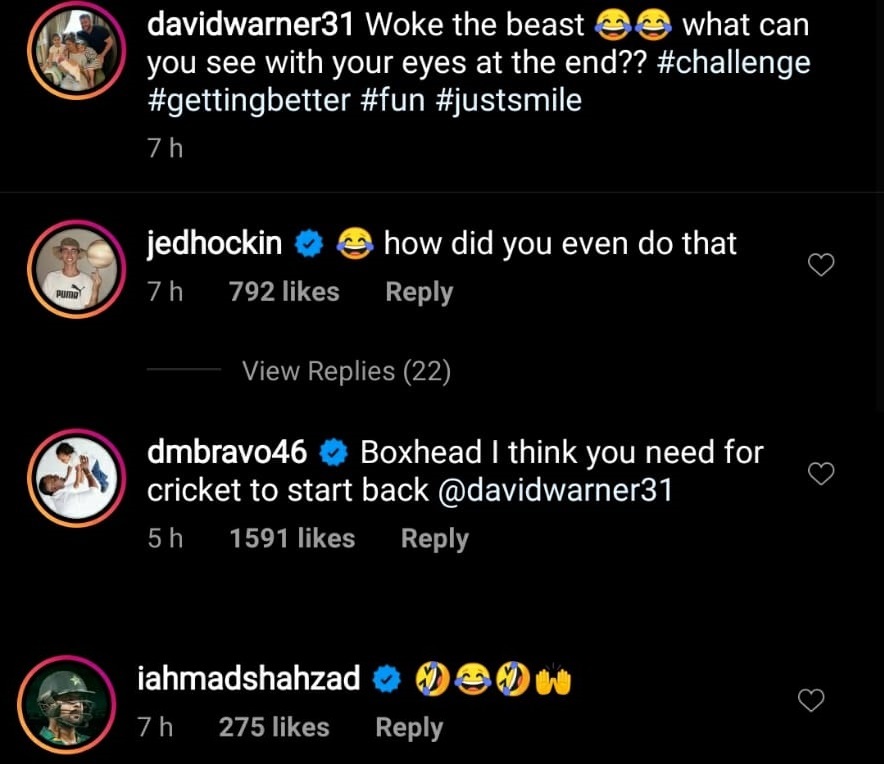Viewport: 884px width, 764px height.
Task: Like dmbravo46's comment with the heart
Action: (x=820, y=474)
